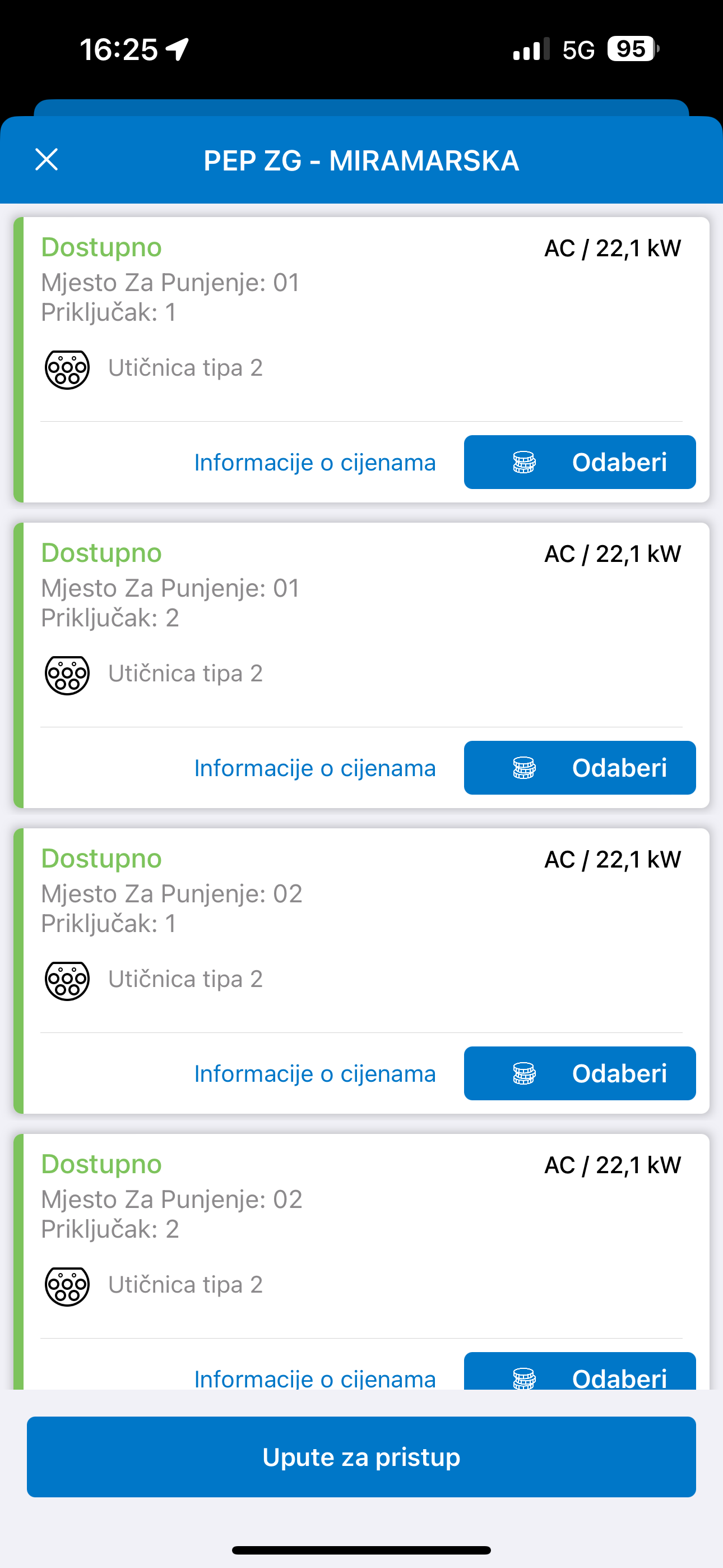723x1568 pixels.
Task: Tap the PEP ZG - MIRAMARSKA title
Action: tap(361, 161)
